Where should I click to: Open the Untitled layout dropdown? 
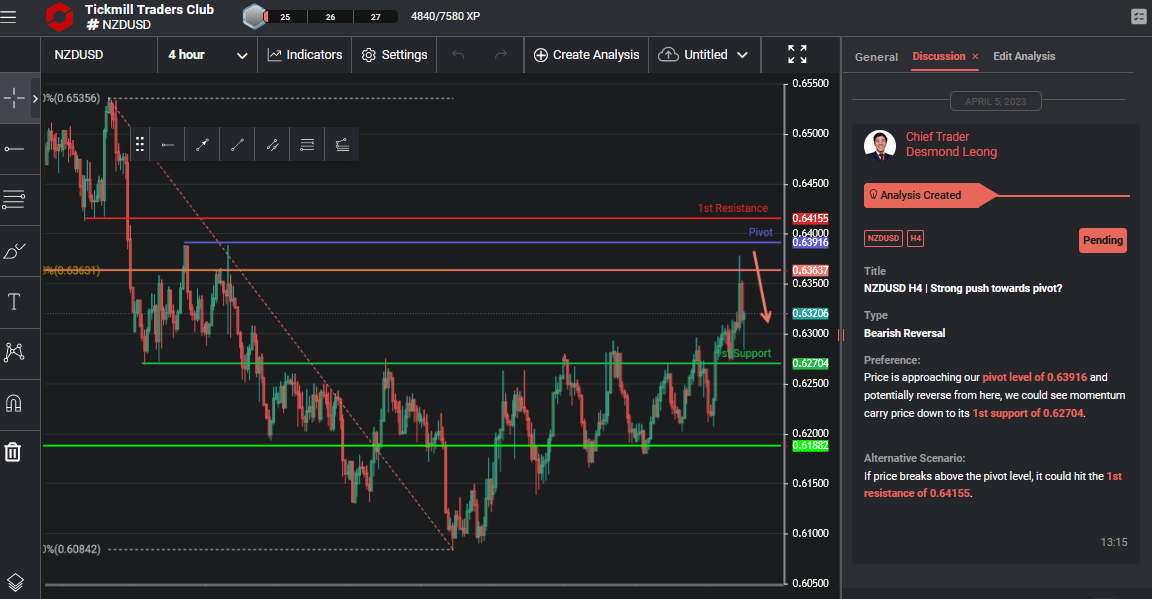pyautogui.click(x=703, y=55)
